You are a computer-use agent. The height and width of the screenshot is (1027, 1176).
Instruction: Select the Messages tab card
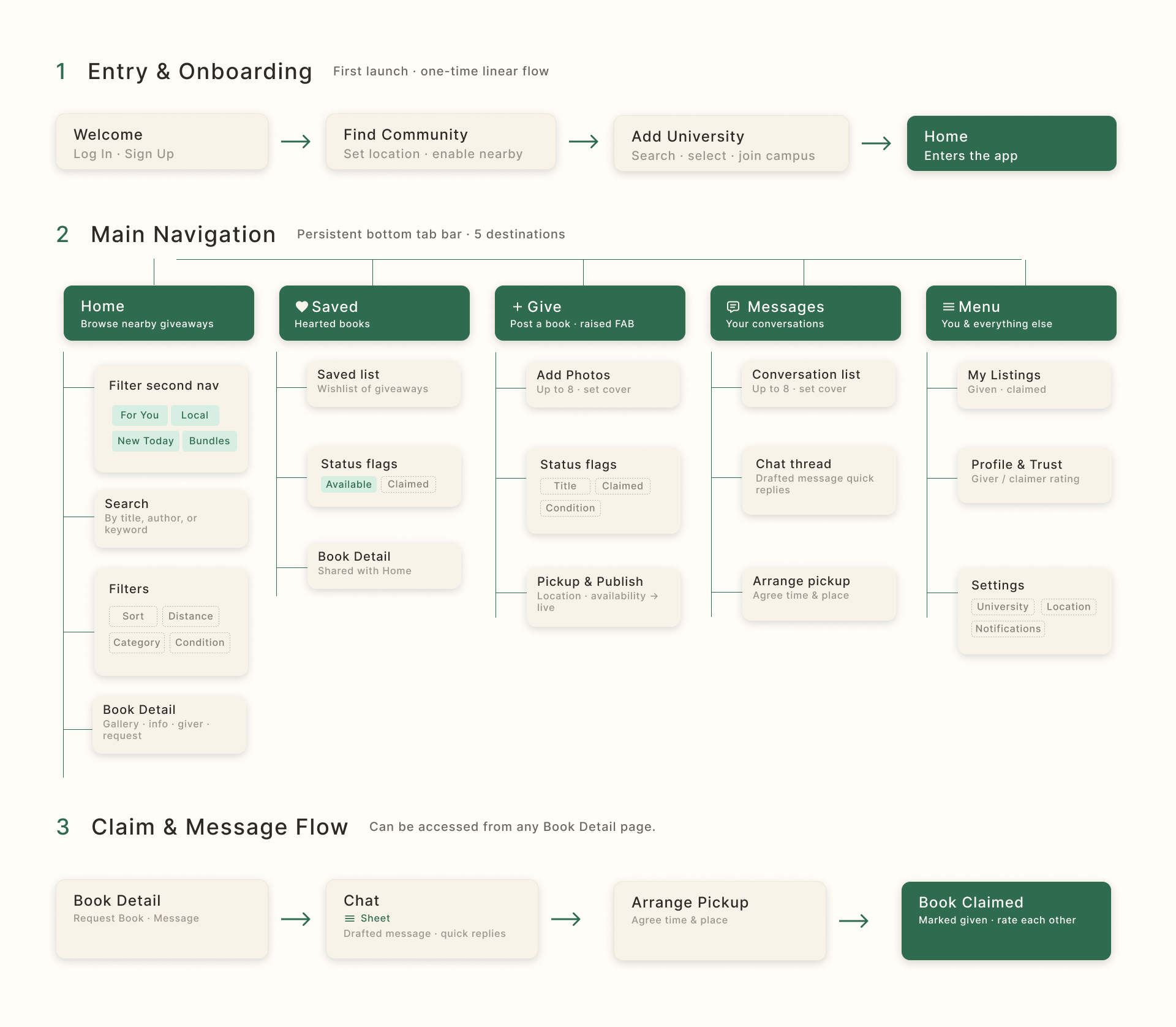(805, 313)
